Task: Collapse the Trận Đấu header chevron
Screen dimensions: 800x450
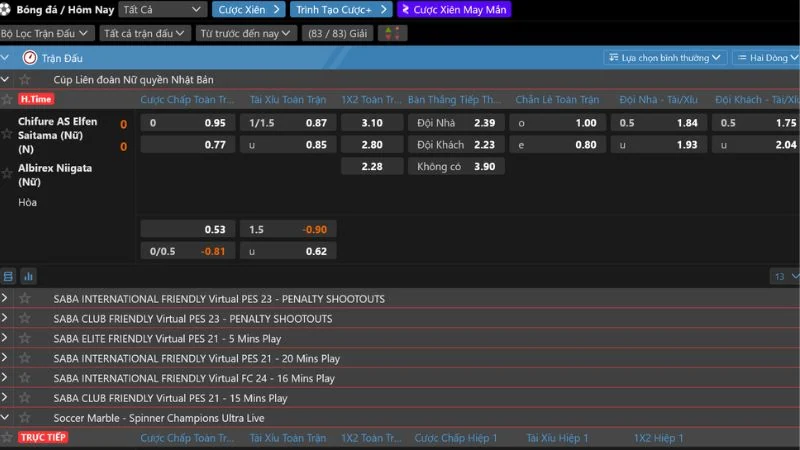Action: click(5, 58)
